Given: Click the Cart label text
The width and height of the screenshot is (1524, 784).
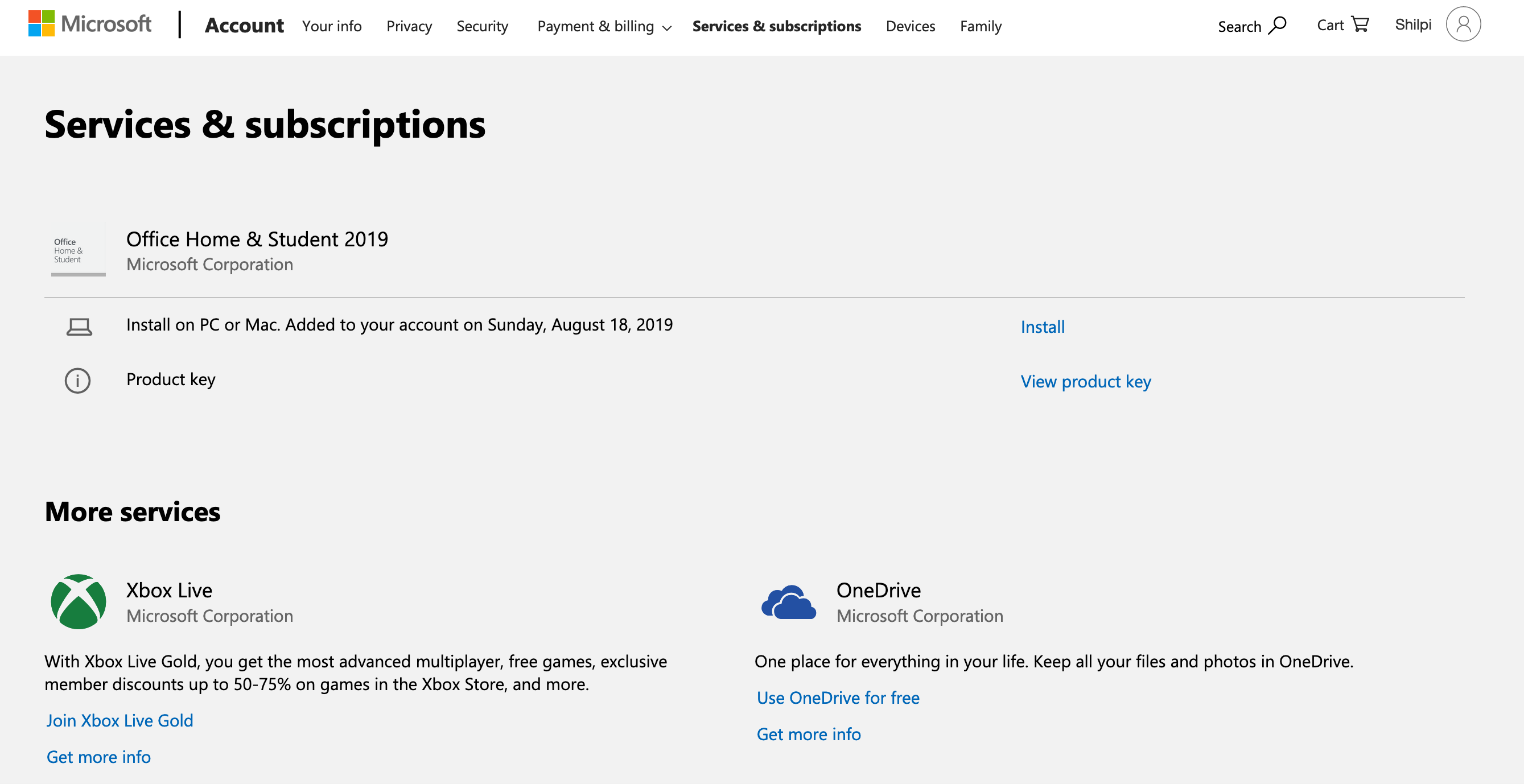Looking at the screenshot, I should [x=1331, y=26].
